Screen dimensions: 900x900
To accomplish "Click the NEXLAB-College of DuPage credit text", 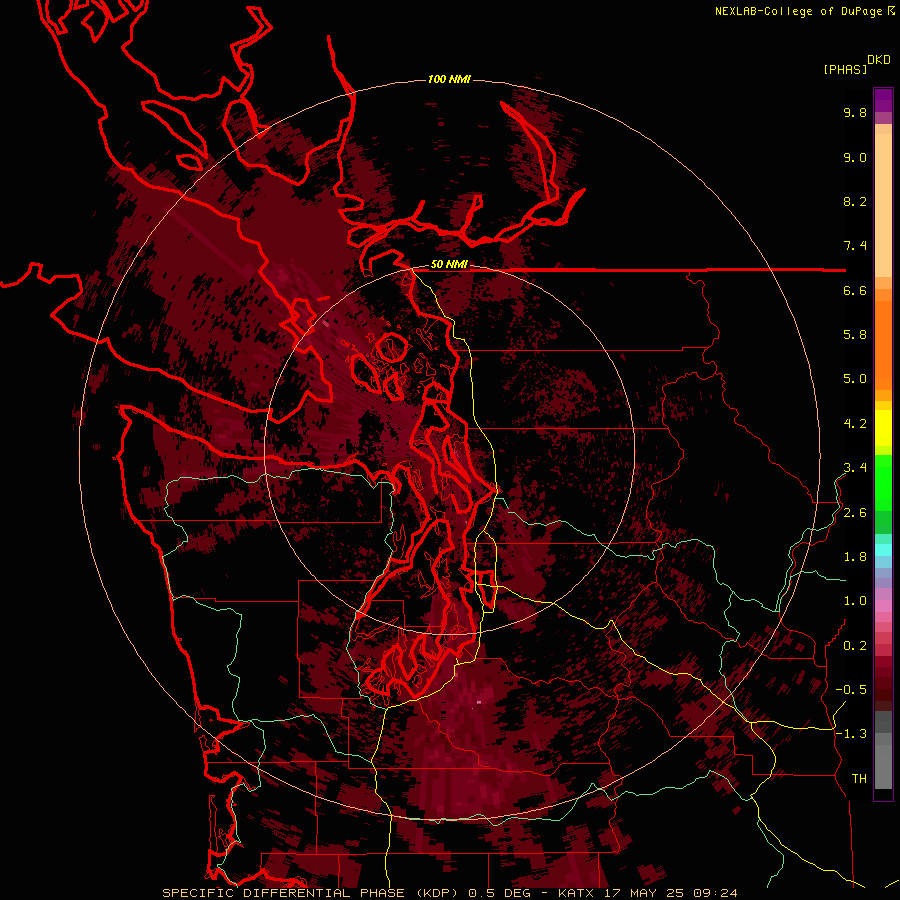I will coord(798,11).
